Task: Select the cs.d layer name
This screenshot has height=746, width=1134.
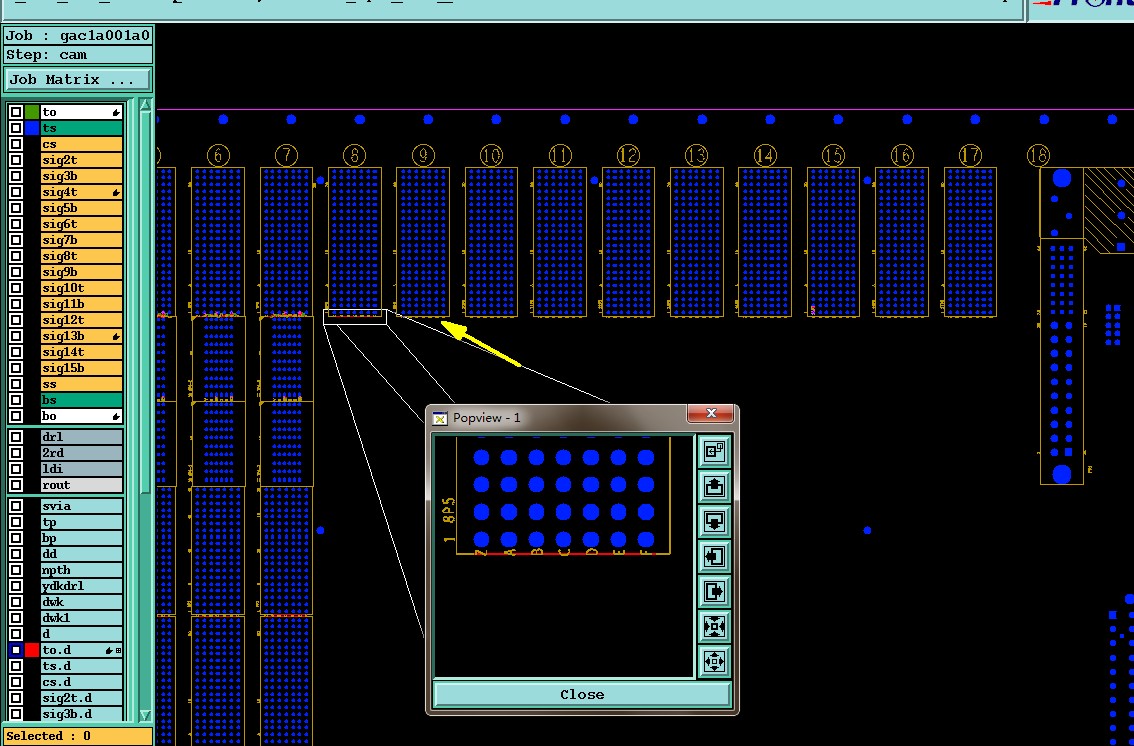Action: point(81,682)
